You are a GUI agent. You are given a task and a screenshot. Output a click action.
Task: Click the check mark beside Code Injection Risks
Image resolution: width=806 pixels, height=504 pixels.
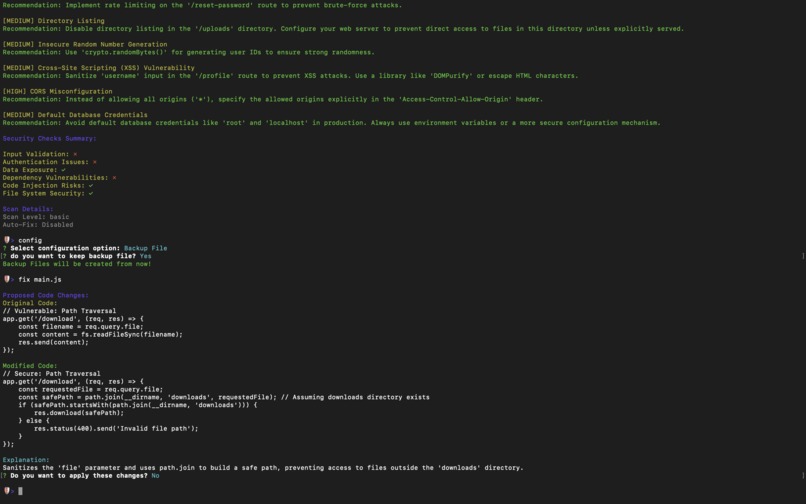[x=90, y=186]
